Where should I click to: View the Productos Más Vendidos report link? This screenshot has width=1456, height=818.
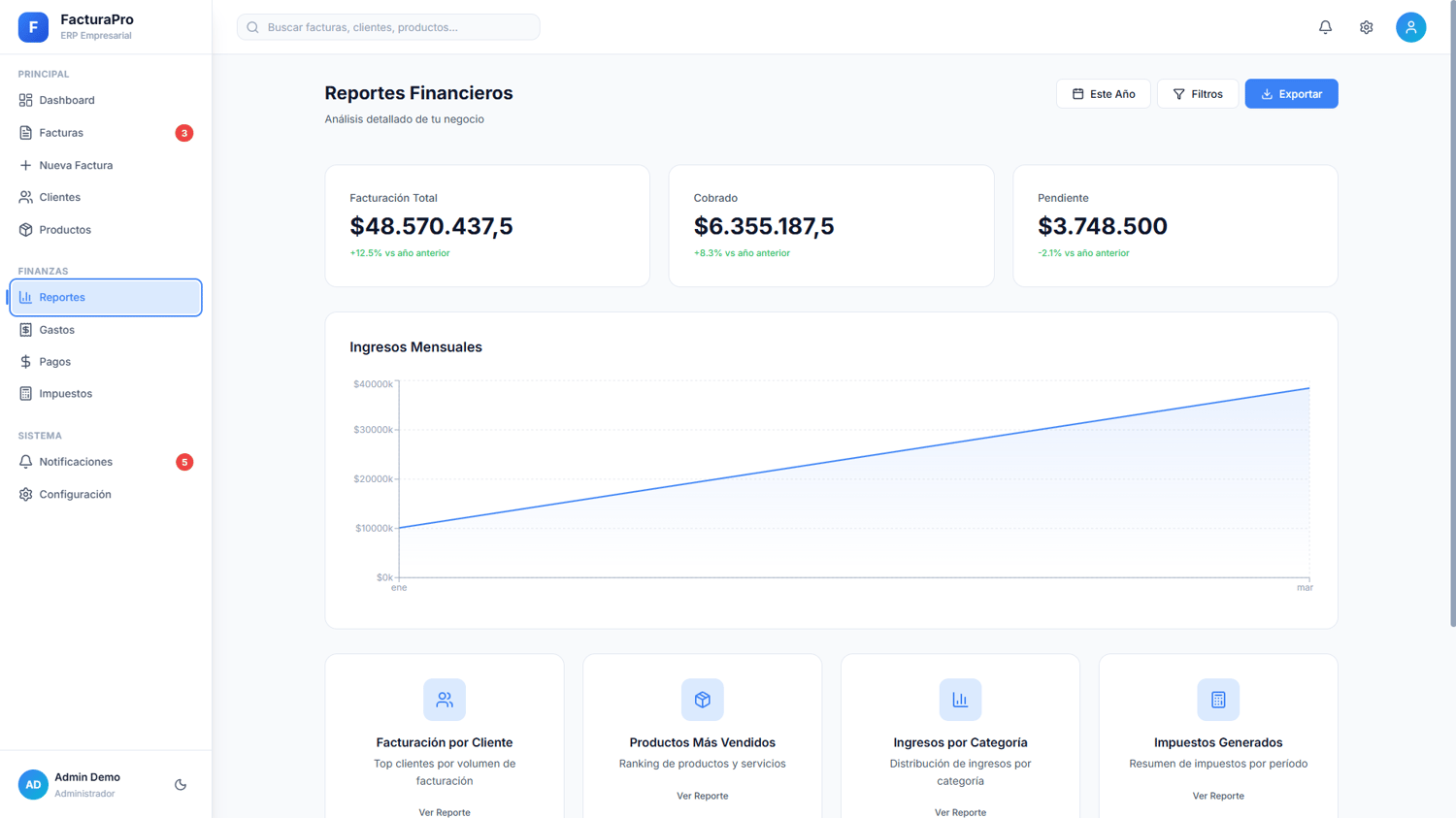pyautogui.click(x=702, y=796)
